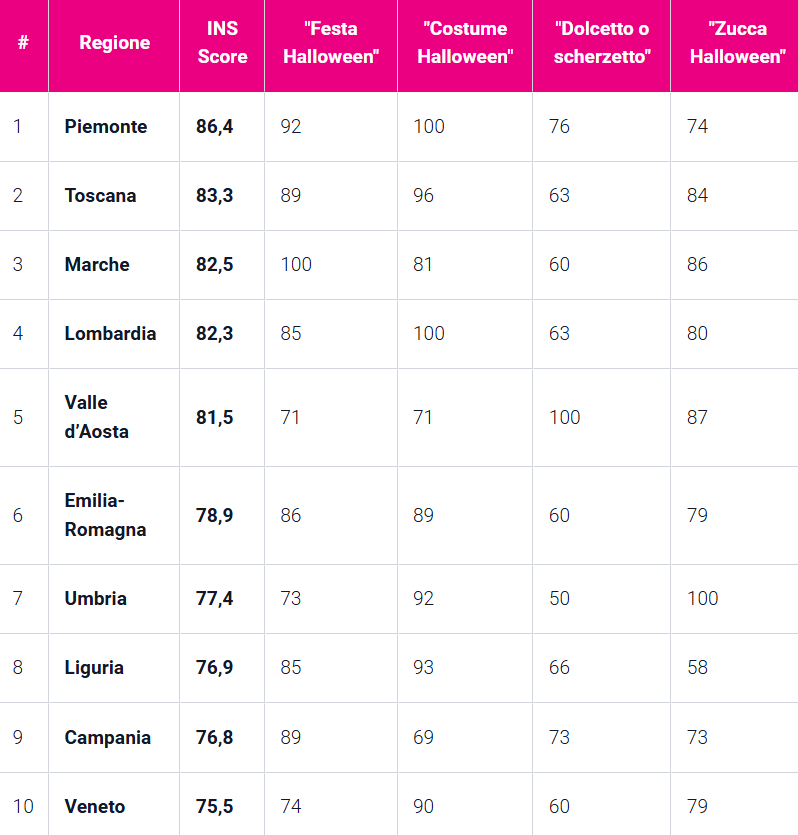This screenshot has height=835, width=798.
Task: Click the Veneto region name
Action: 95,807
